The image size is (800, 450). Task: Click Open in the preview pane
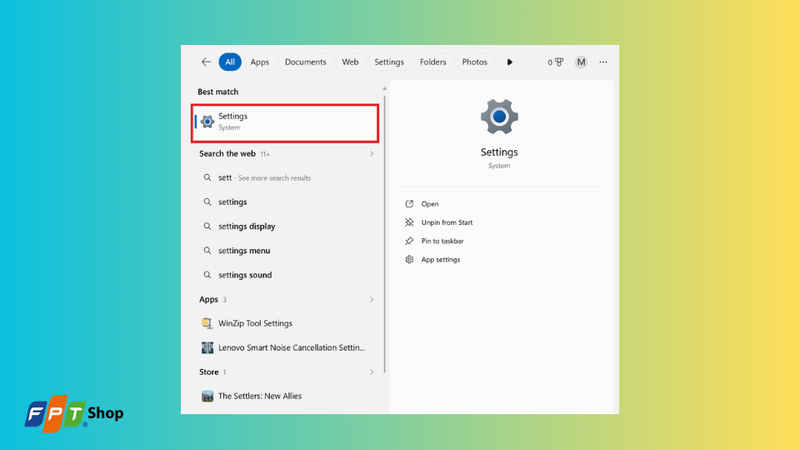tap(430, 204)
